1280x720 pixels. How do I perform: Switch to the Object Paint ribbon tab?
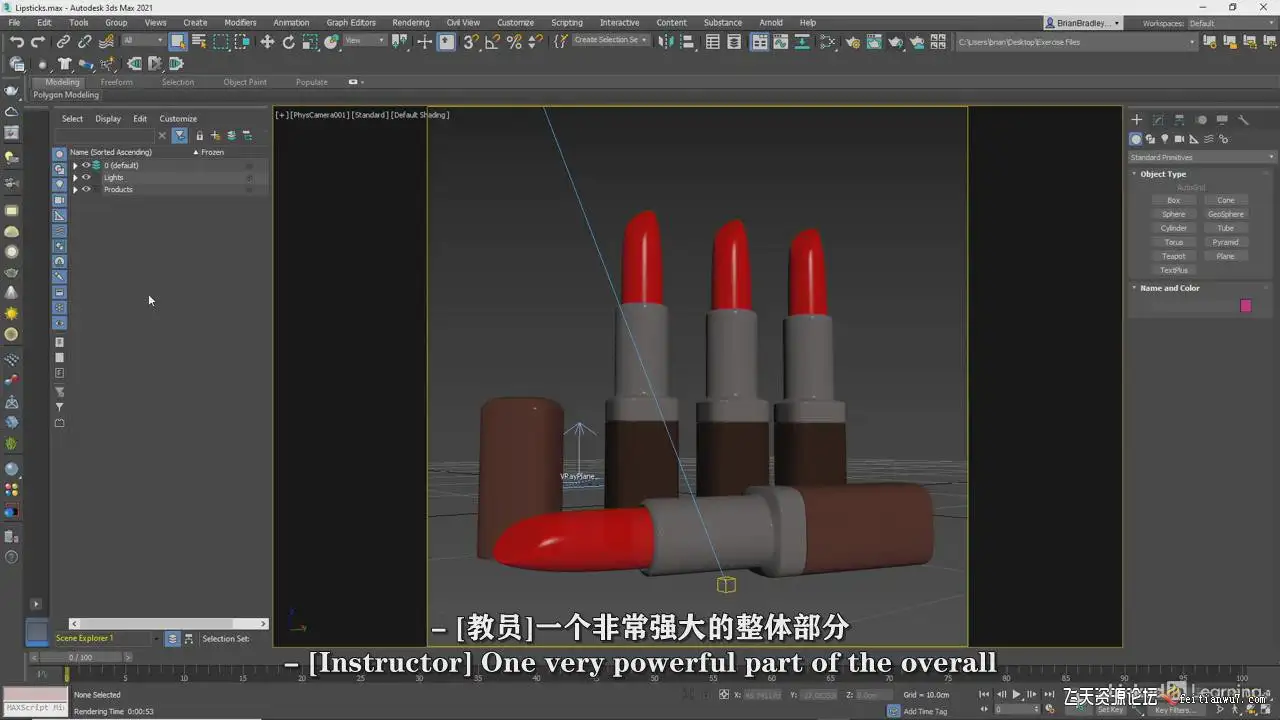245,82
